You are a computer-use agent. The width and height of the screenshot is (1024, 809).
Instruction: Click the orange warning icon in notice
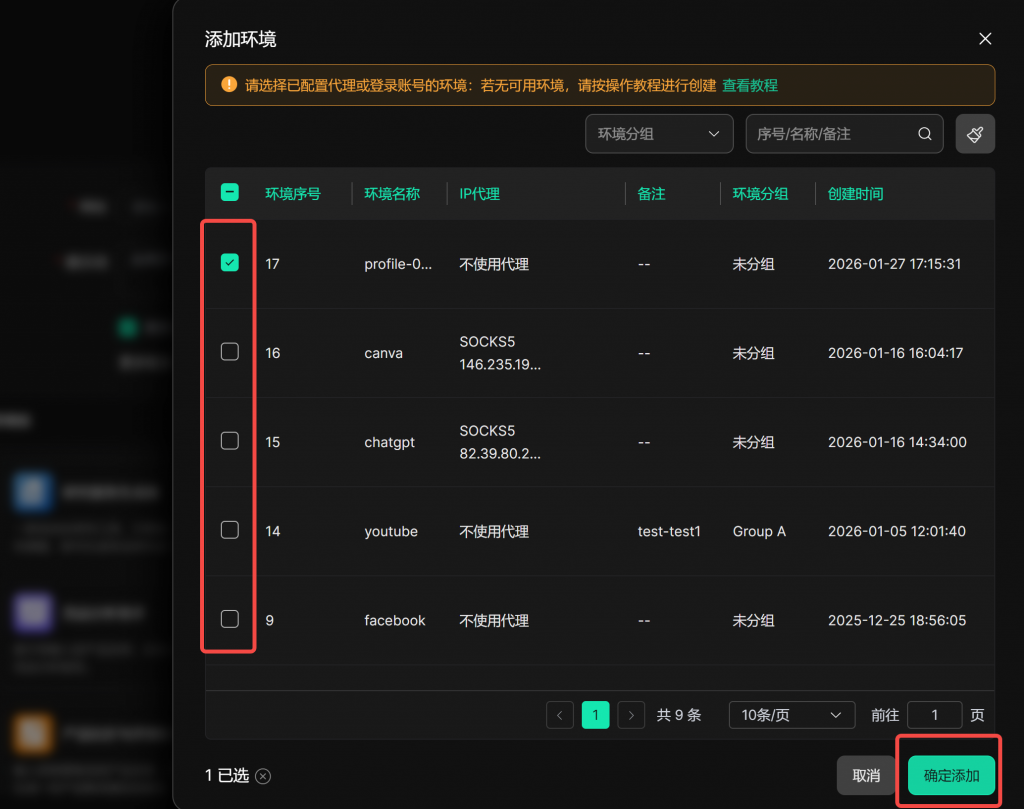[x=229, y=85]
